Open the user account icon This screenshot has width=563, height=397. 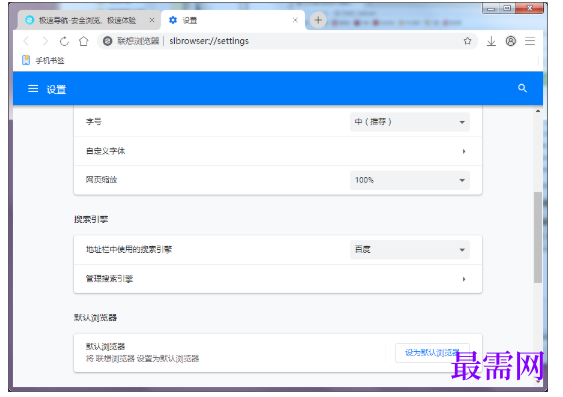click(511, 41)
